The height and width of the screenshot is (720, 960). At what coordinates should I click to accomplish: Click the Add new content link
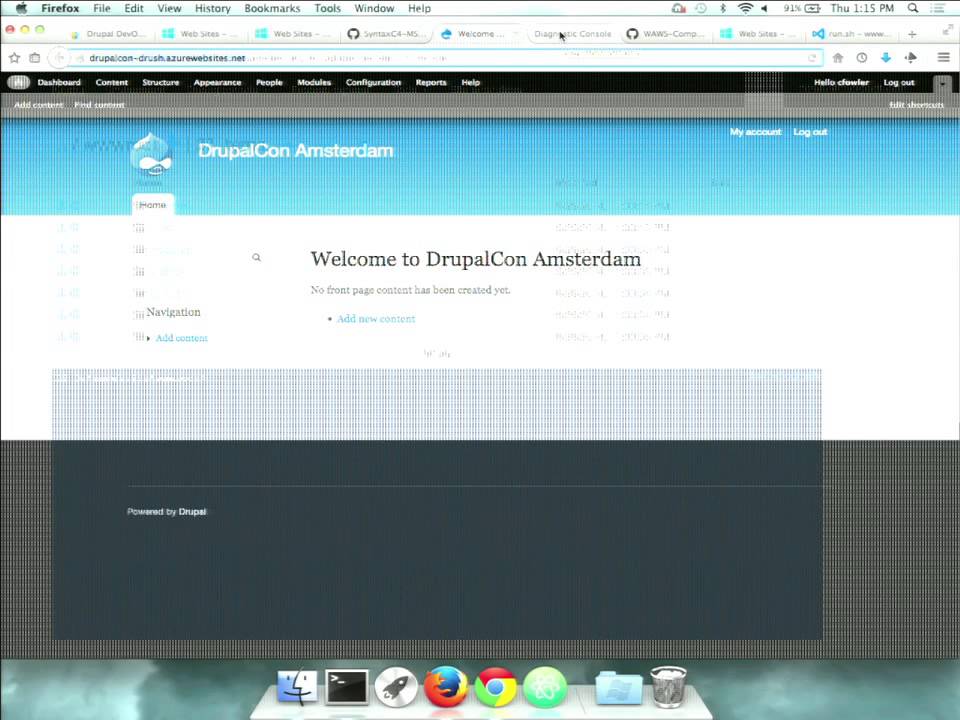click(376, 318)
